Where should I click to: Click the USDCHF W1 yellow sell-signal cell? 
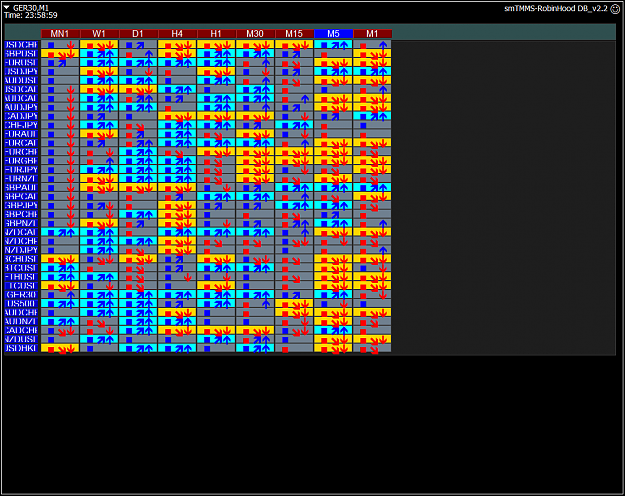(x=99, y=45)
